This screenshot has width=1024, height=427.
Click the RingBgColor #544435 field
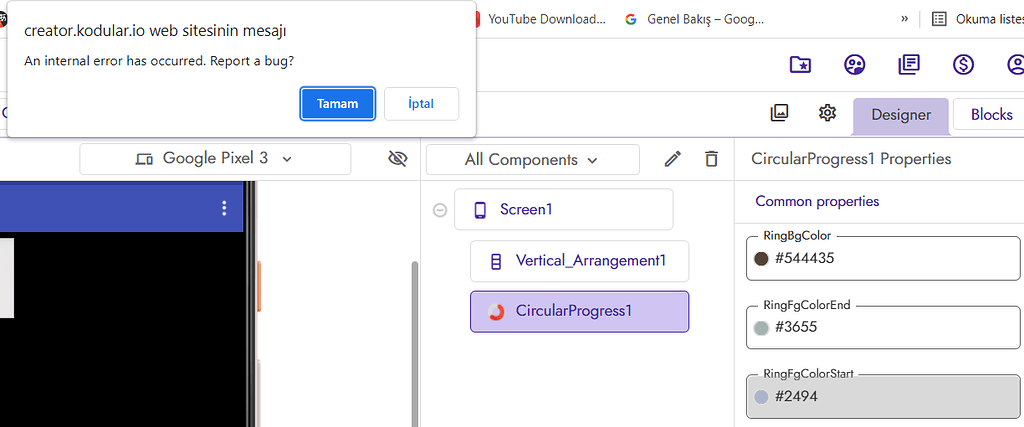click(883, 259)
